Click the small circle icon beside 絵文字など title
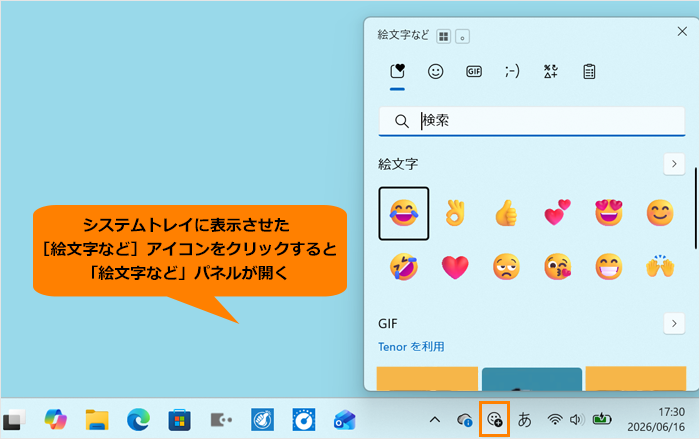 tap(462, 36)
